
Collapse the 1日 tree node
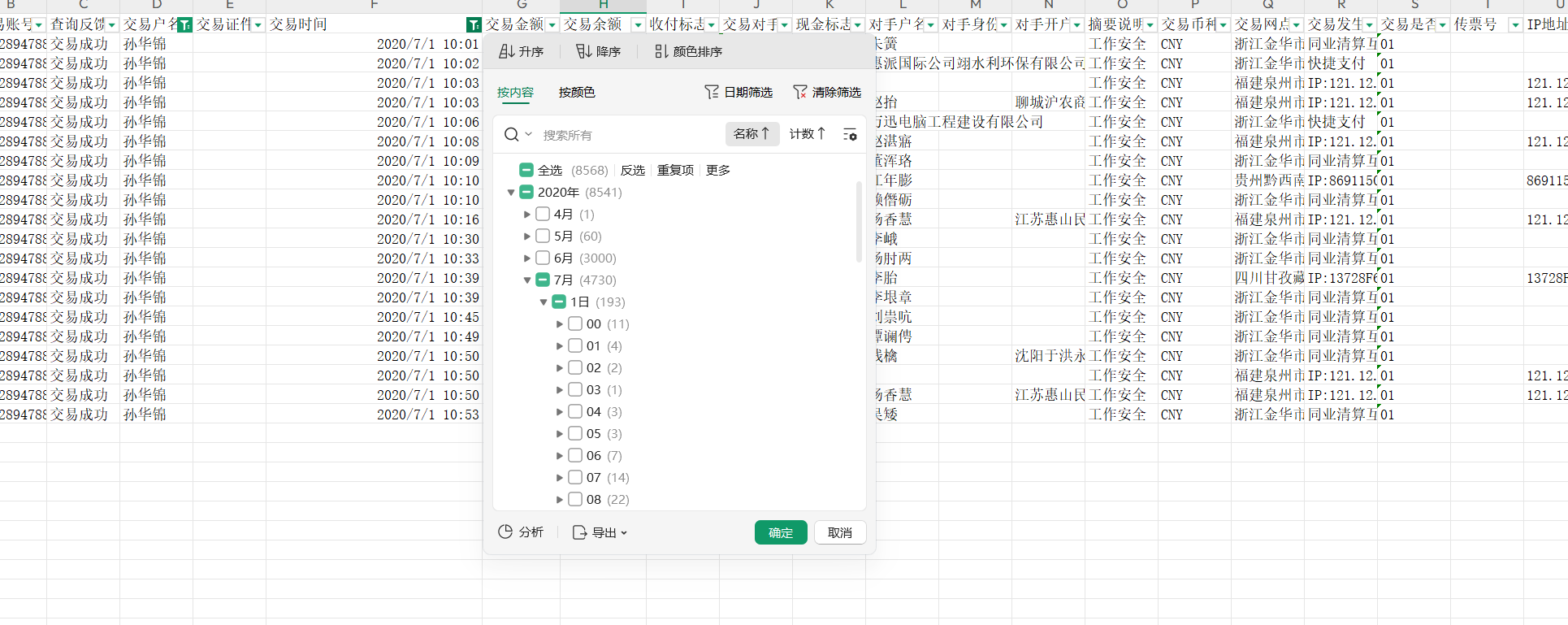pyautogui.click(x=544, y=302)
